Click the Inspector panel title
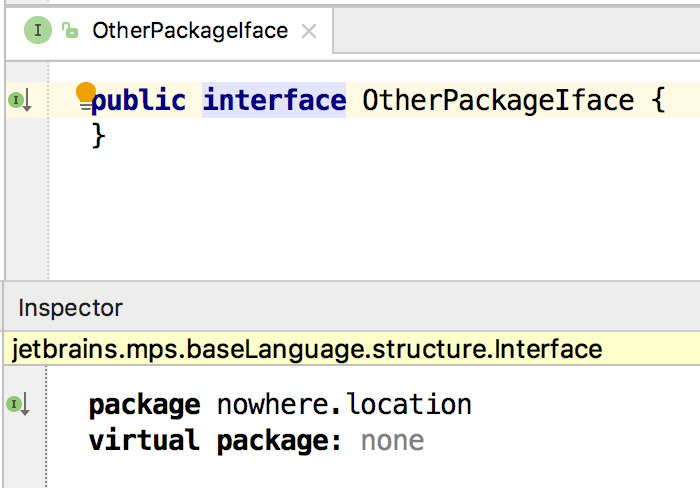 (70, 308)
